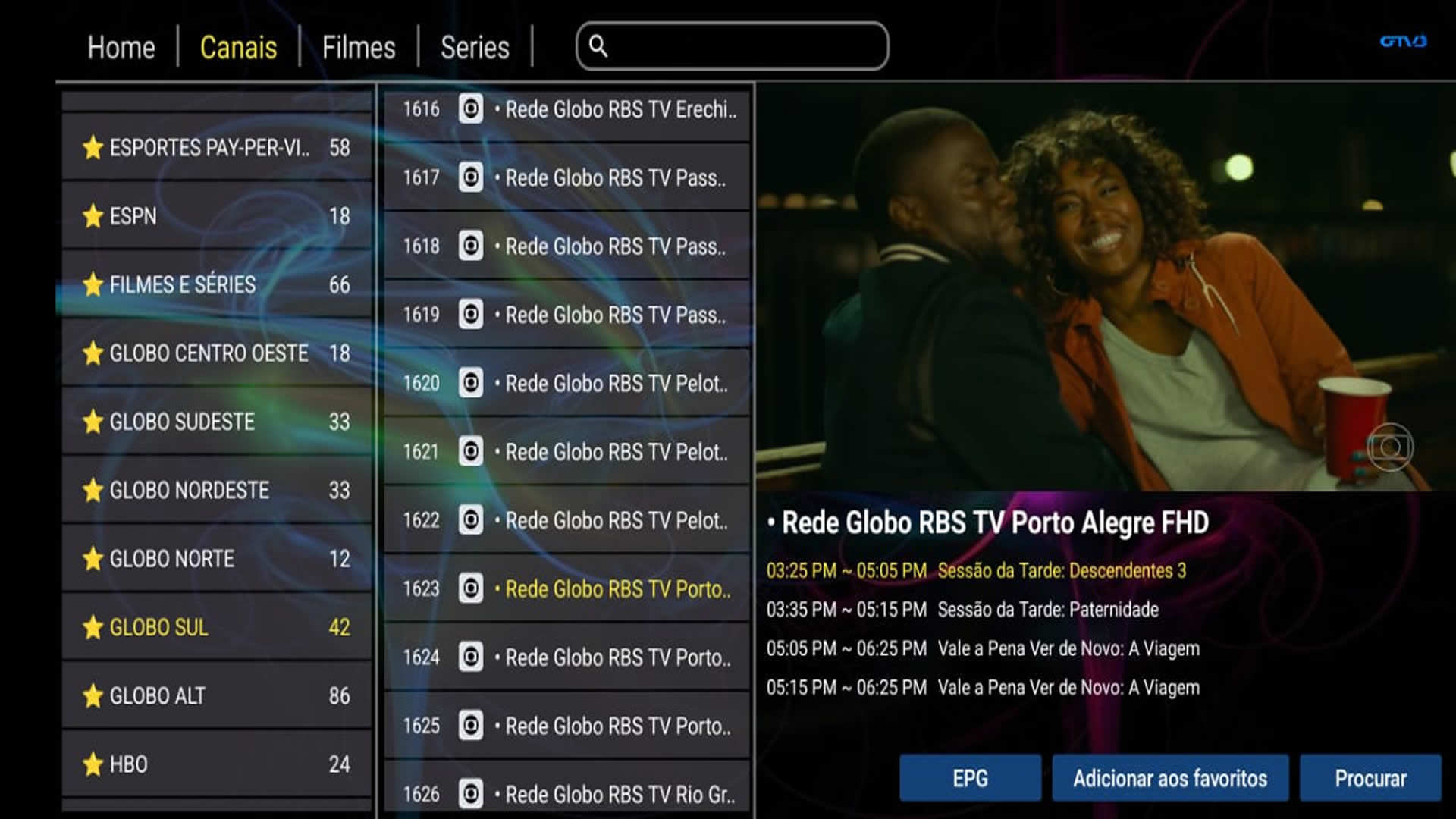
Task: Click channel number 1624
Action: pyautogui.click(x=422, y=657)
